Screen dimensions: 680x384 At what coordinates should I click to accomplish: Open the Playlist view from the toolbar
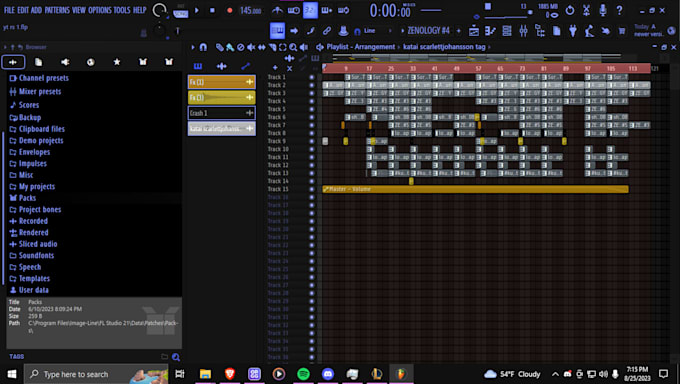(474, 31)
